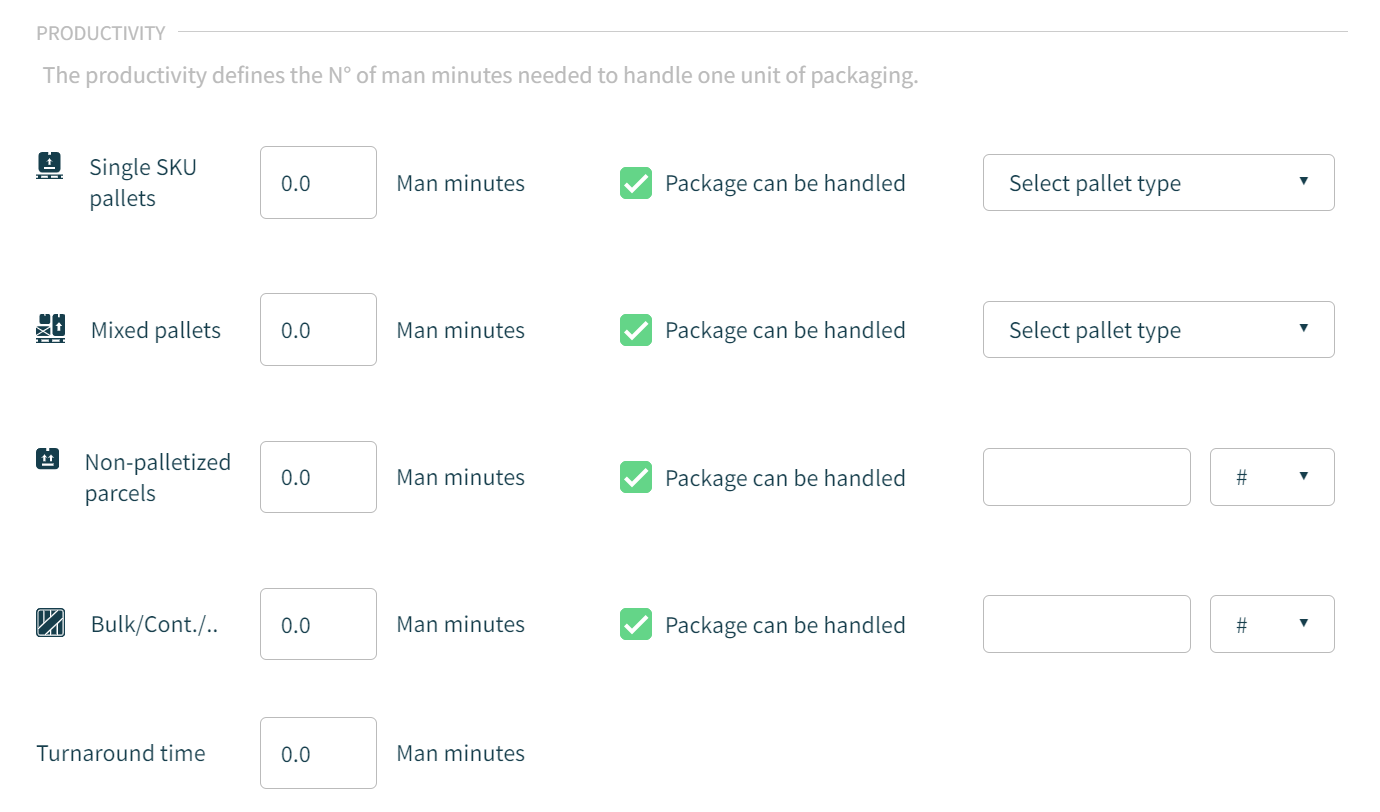Click the Single SKU pallets label

pyautogui.click(x=143, y=182)
